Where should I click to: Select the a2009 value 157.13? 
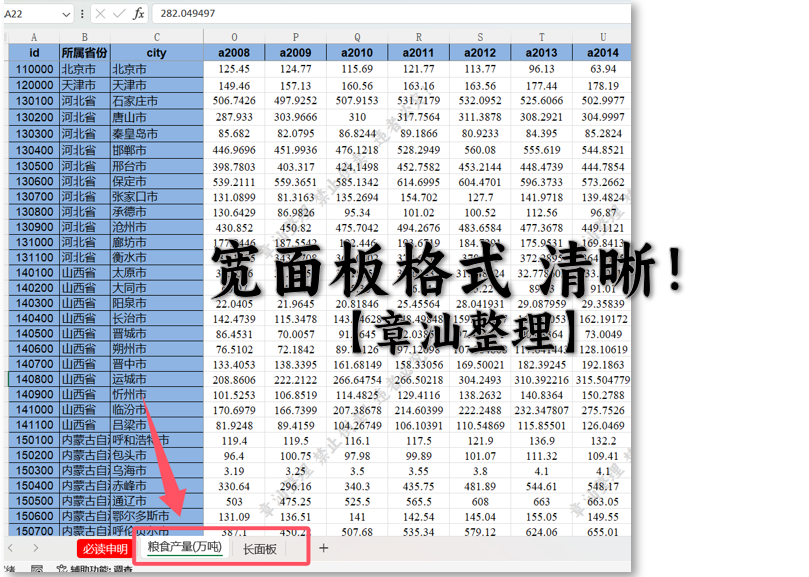click(296, 86)
